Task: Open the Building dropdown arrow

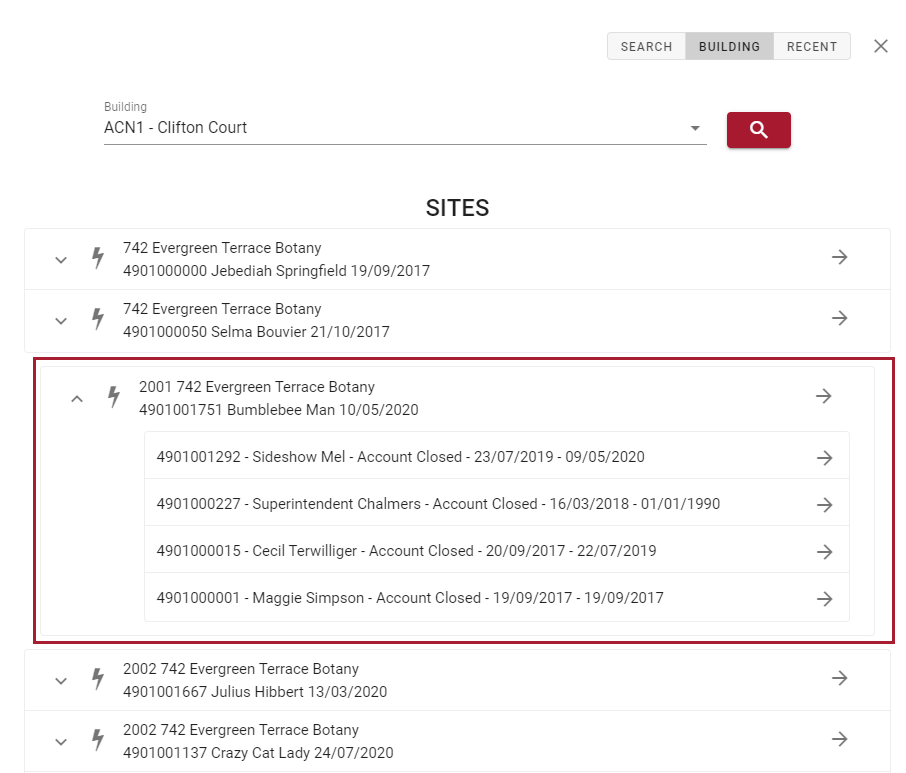Action: coord(695,128)
